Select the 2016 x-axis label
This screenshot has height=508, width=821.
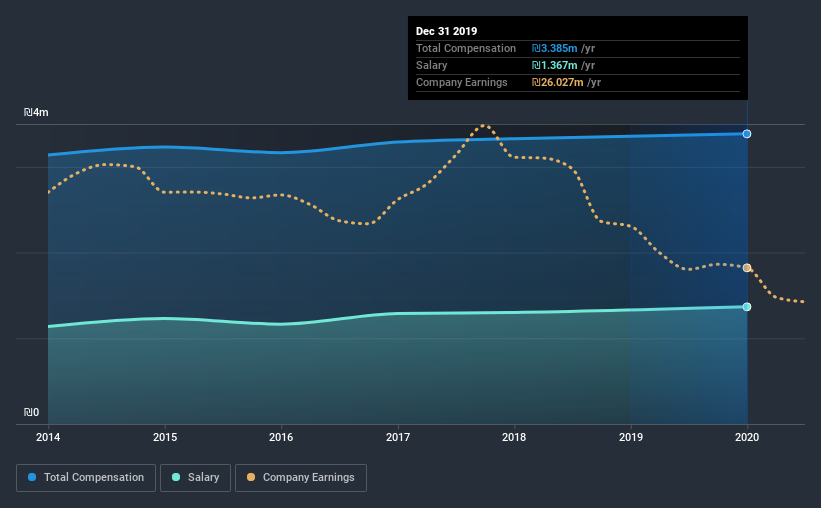281,437
